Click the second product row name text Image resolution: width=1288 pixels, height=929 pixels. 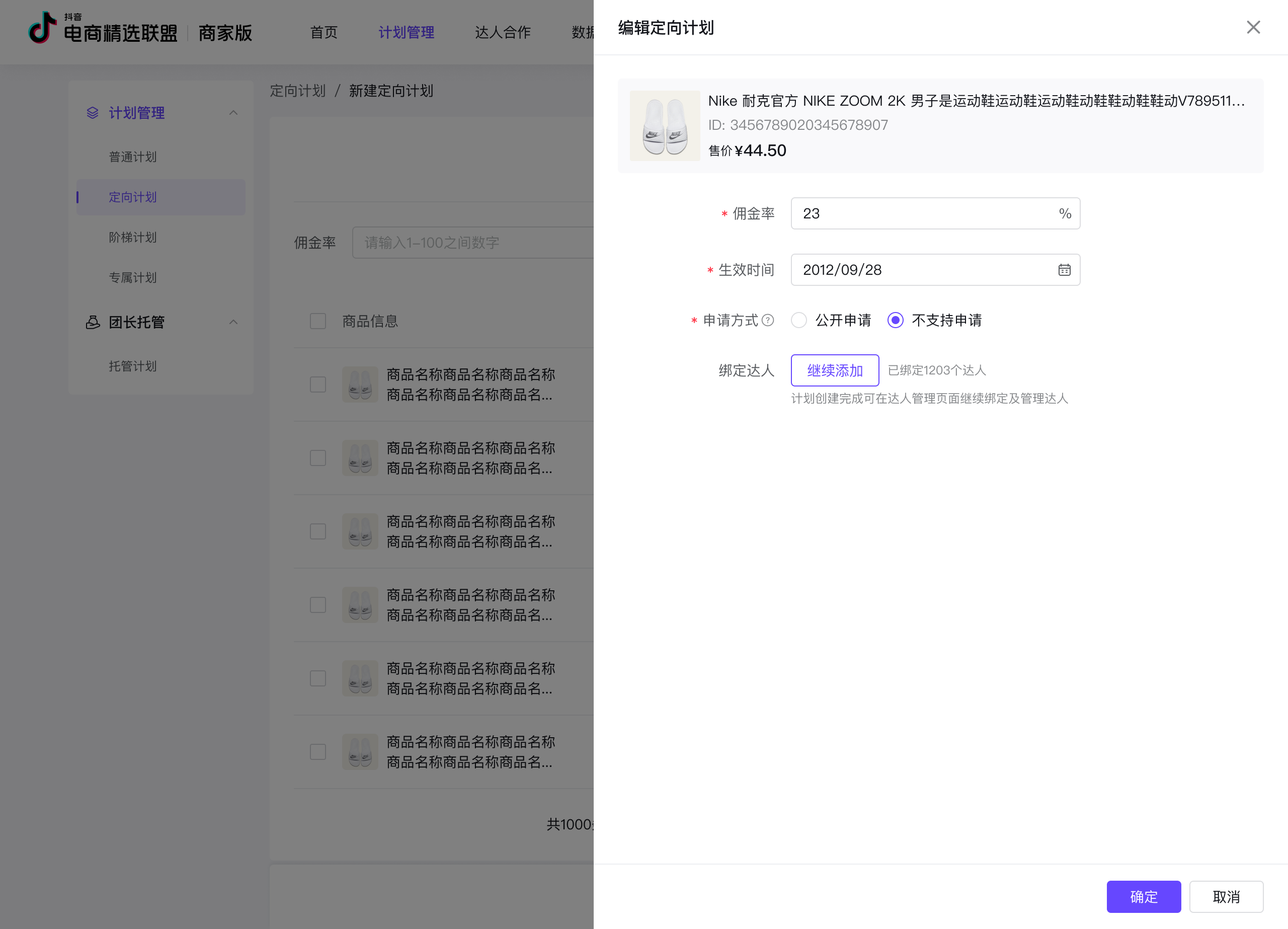(x=471, y=458)
